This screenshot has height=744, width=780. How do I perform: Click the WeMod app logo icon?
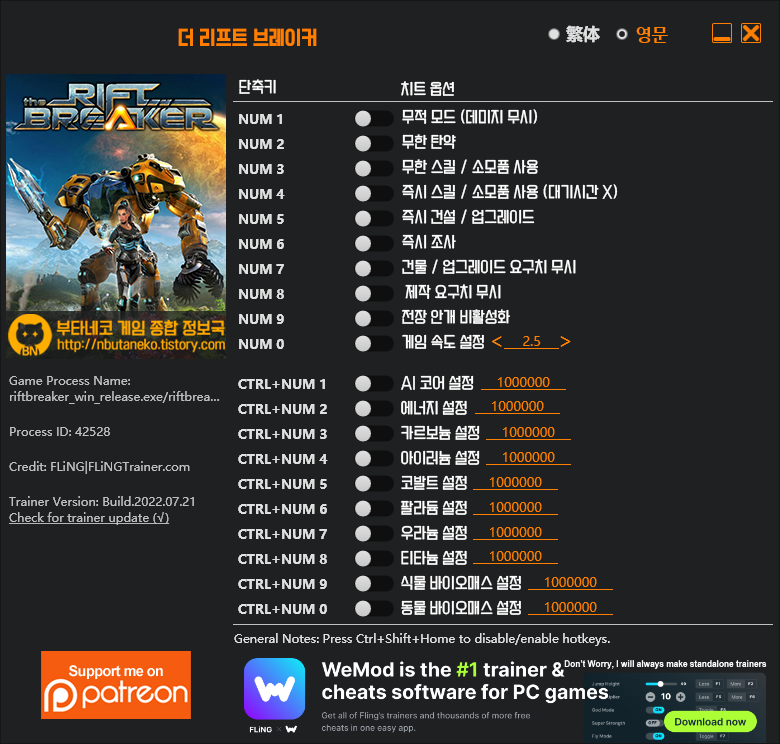tap(274, 689)
